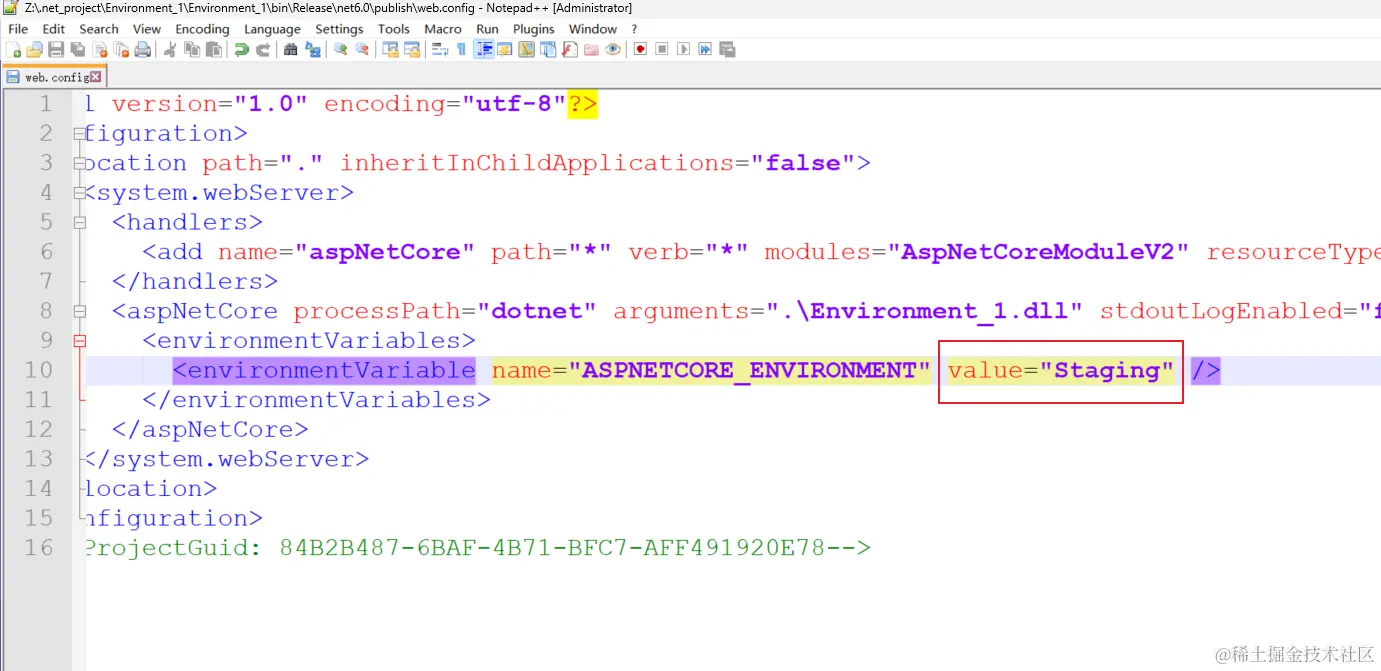This screenshot has width=1381, height=671.
Task: Toggle Word Wrap toolbar icon
Action: pos(440,49)
